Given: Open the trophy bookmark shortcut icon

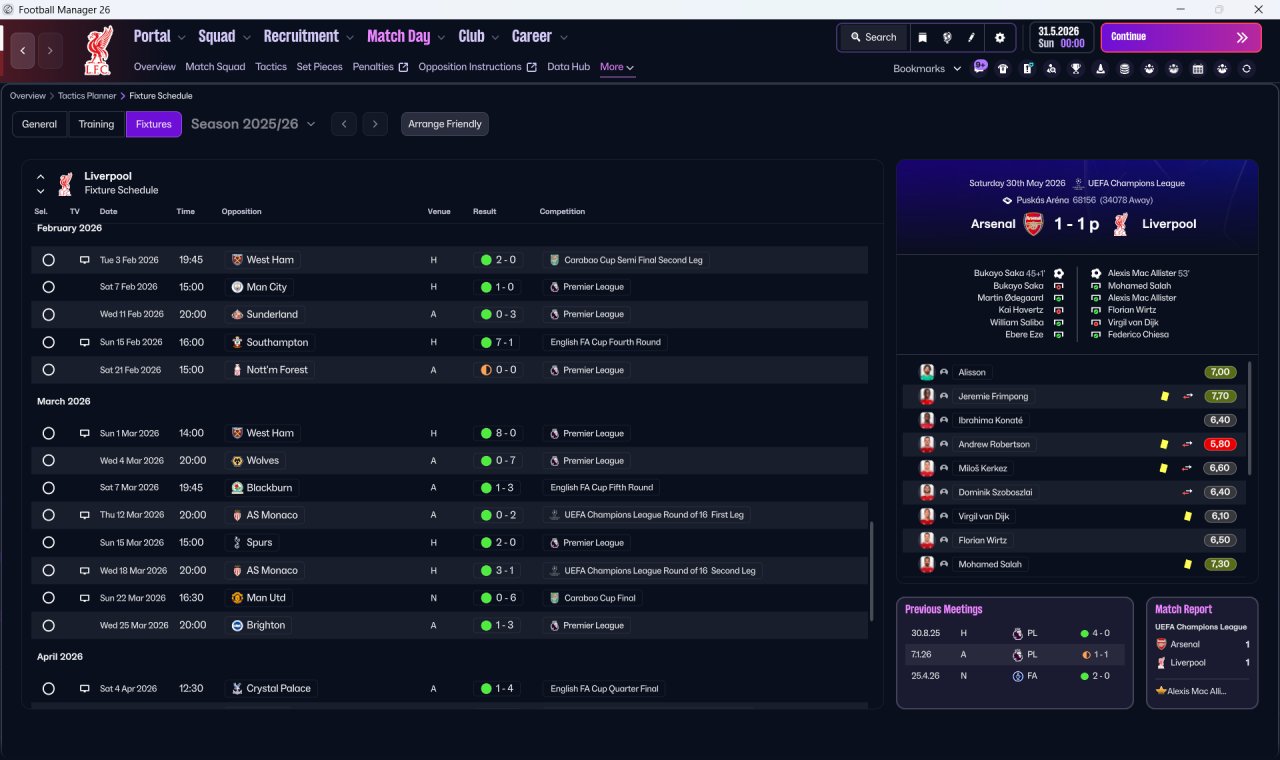Looking at the screenshot, I should (1076, 69).
